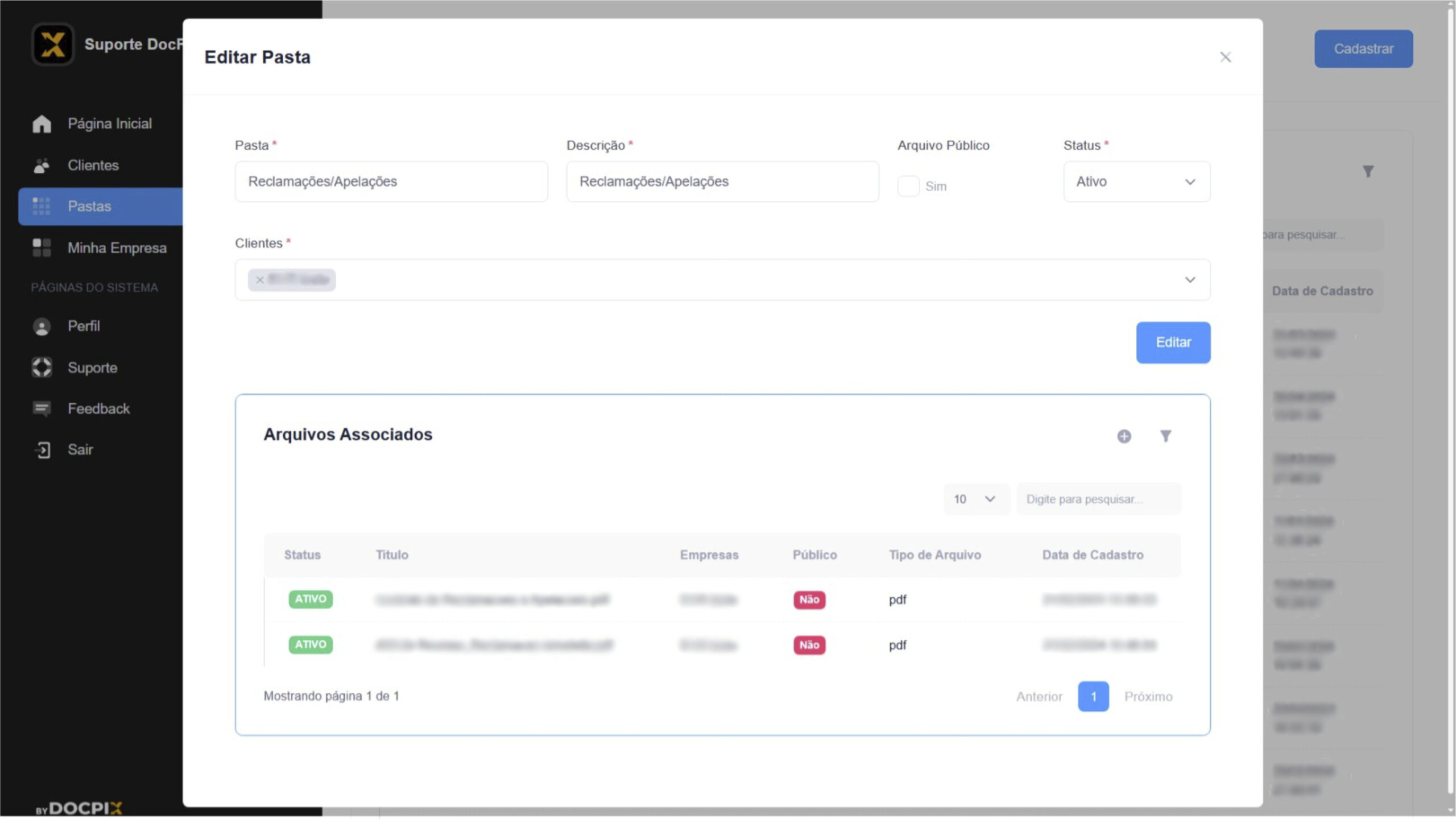
Task: Click the Página Inicial home icon
Action: tap(42, 124)
